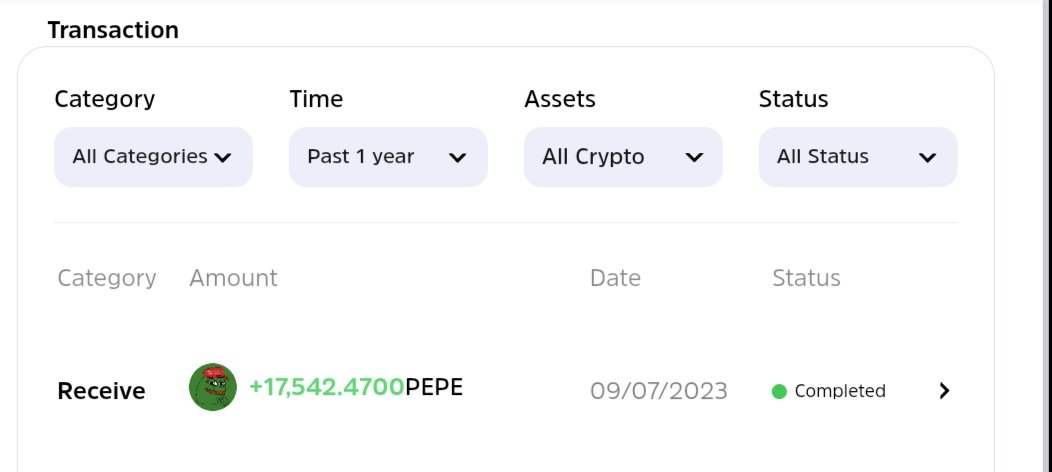Image resolution: width=1052 pixels, height=472 pixels.
Task: Open the All Crypto assets filter
Action: point(623,157)
